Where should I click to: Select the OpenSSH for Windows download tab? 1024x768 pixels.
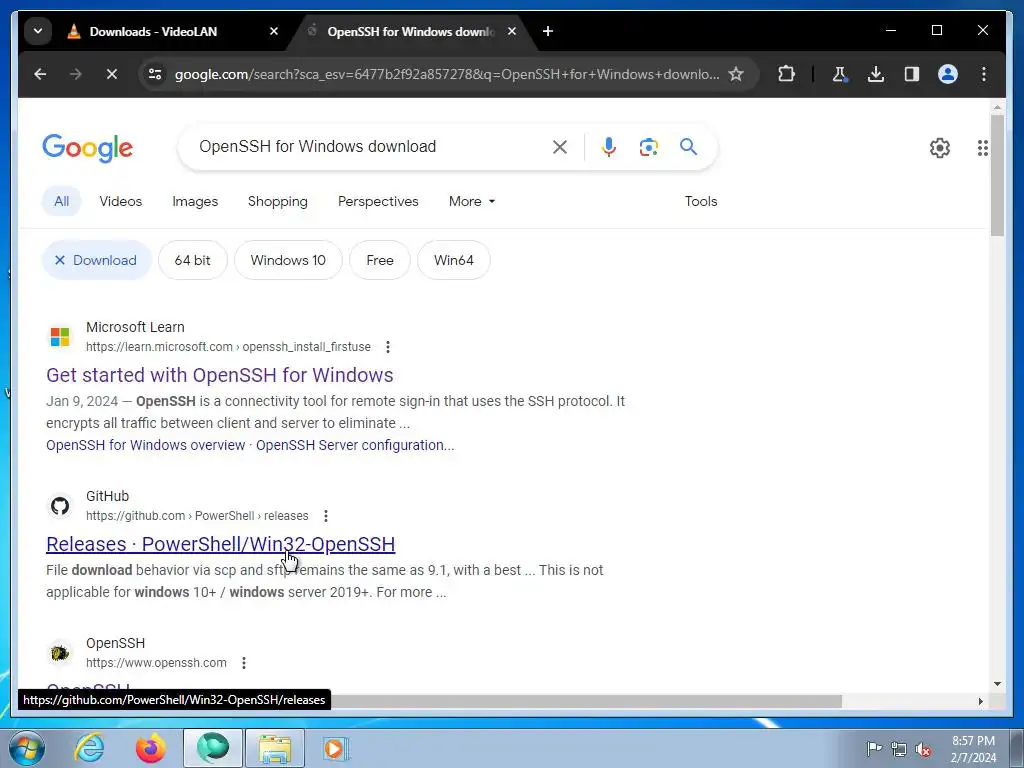coord(411,31)
